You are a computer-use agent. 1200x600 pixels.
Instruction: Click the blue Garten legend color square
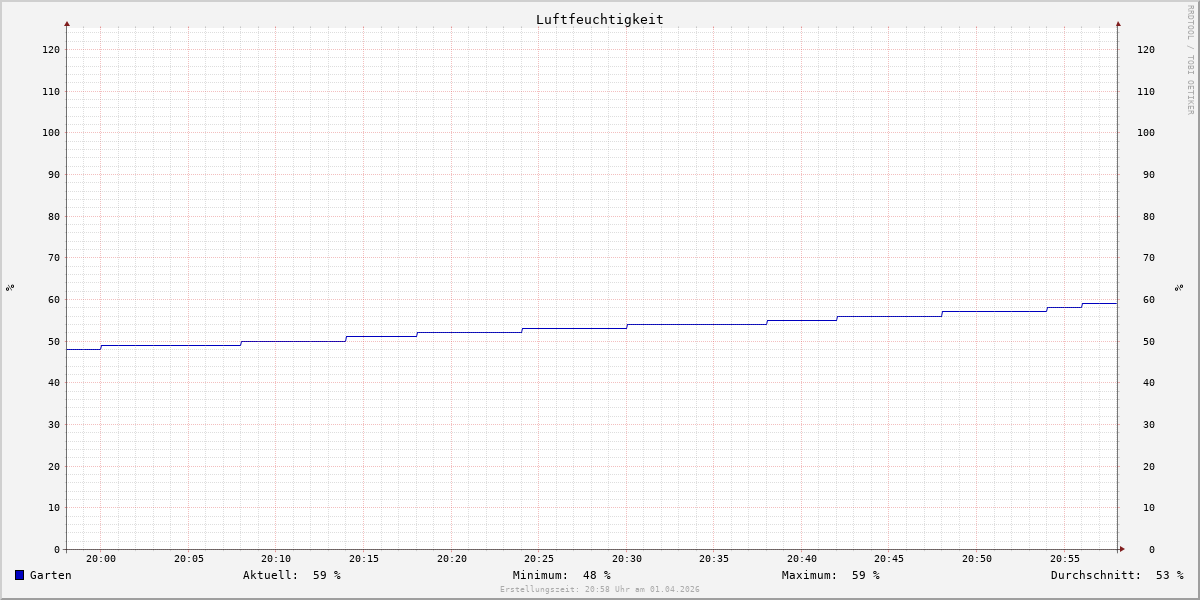[x=19, y=575]
